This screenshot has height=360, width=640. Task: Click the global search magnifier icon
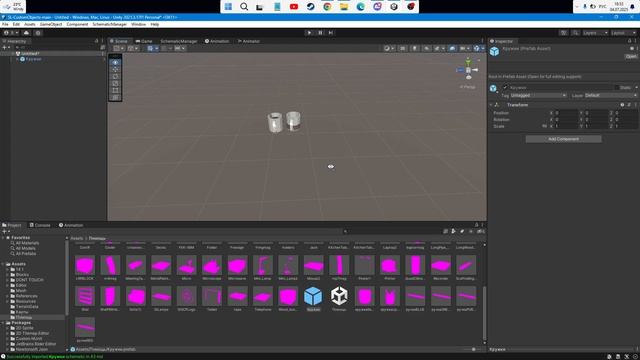pos(576,33)
